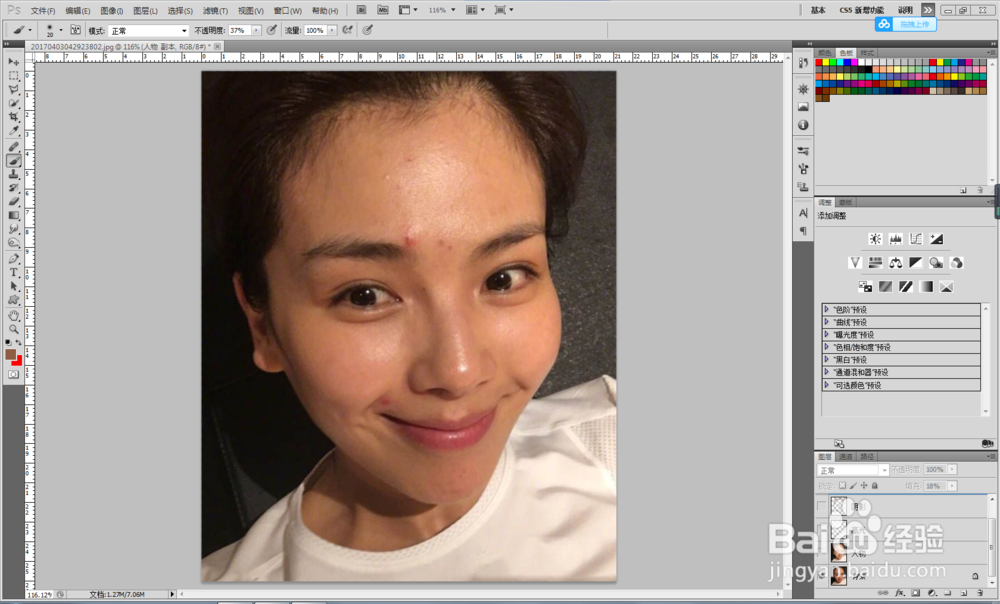The height and width of the screenshot is (604, 1000).
Task: Expand the "曝光度"预设 list
Action: [x=827, y=334]
